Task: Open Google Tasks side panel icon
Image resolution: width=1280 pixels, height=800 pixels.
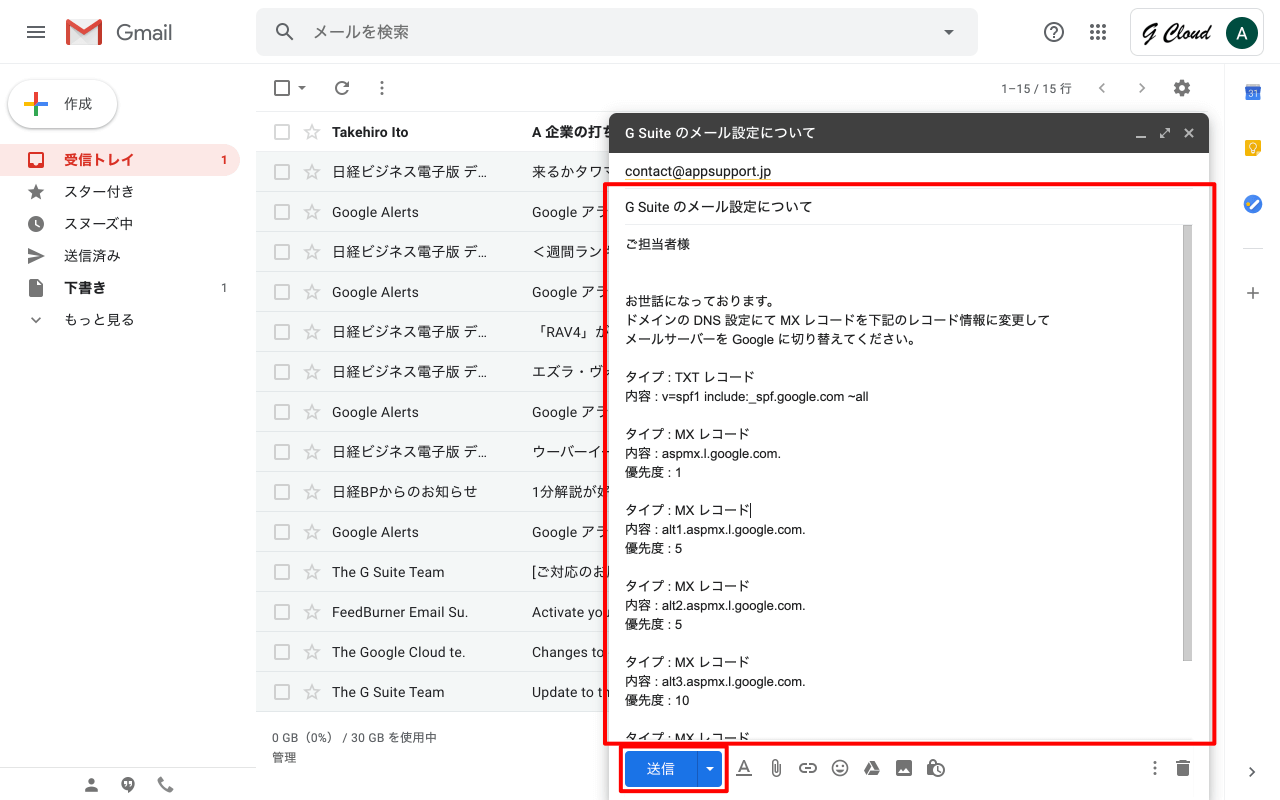Action: (1252, 204)
